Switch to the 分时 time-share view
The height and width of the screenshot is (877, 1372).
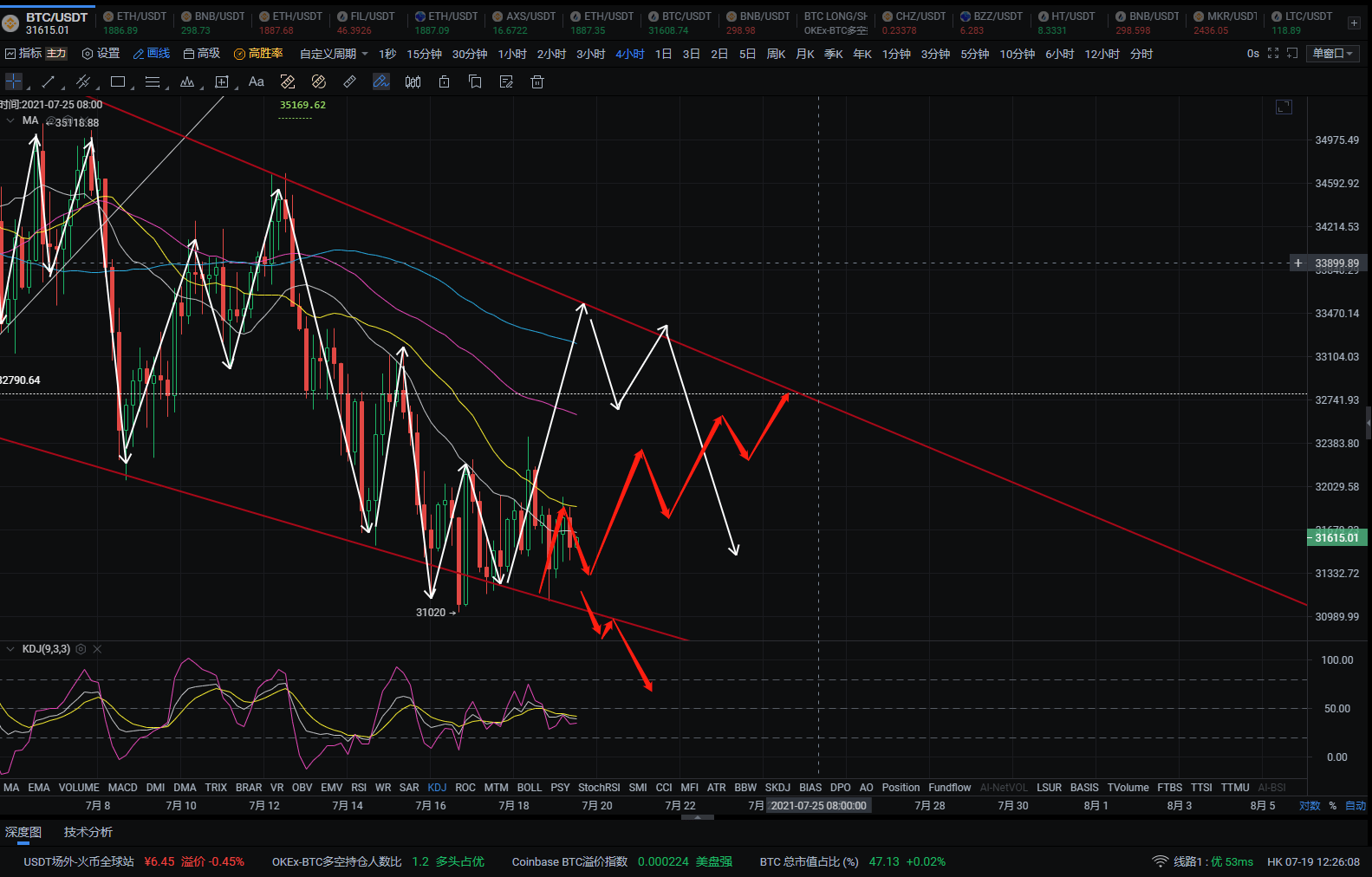pyautogui.click(x=1141, y=54)
